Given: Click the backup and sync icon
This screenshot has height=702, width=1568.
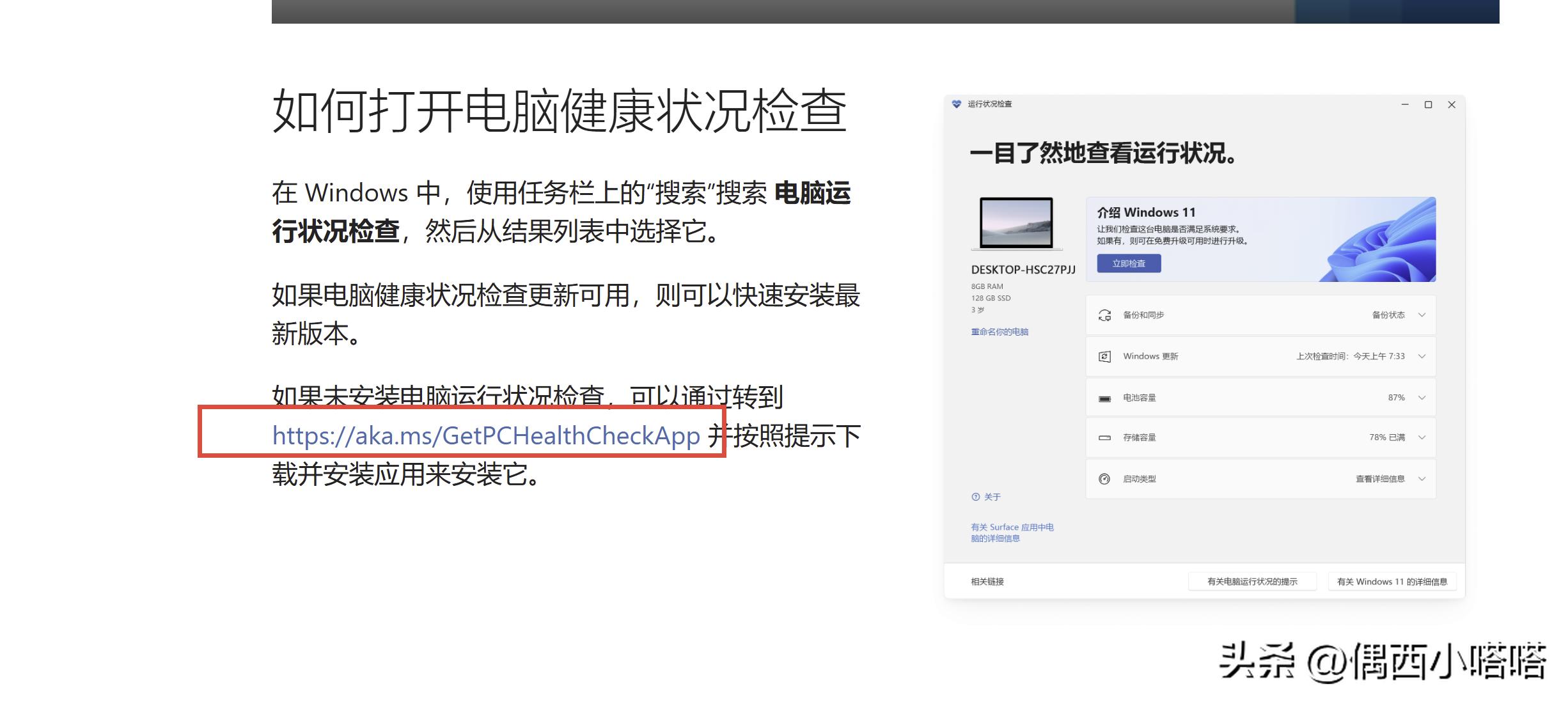Looking at the screenshot, I should [1104, 315].
